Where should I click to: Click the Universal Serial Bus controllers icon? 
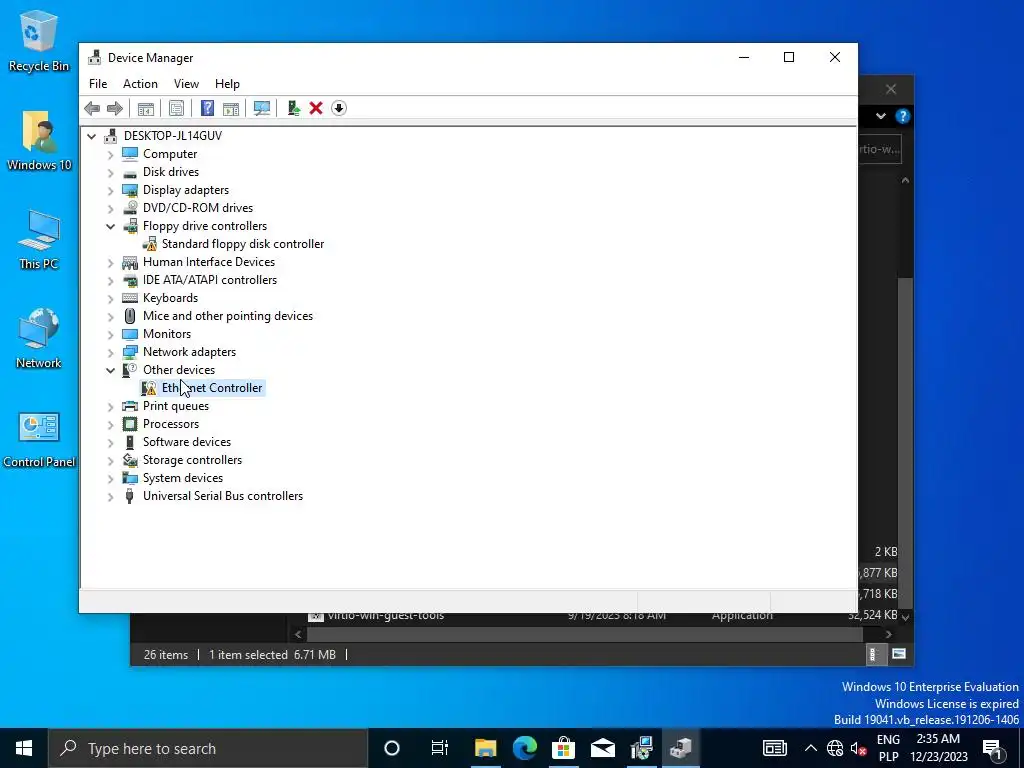[130, 496]
